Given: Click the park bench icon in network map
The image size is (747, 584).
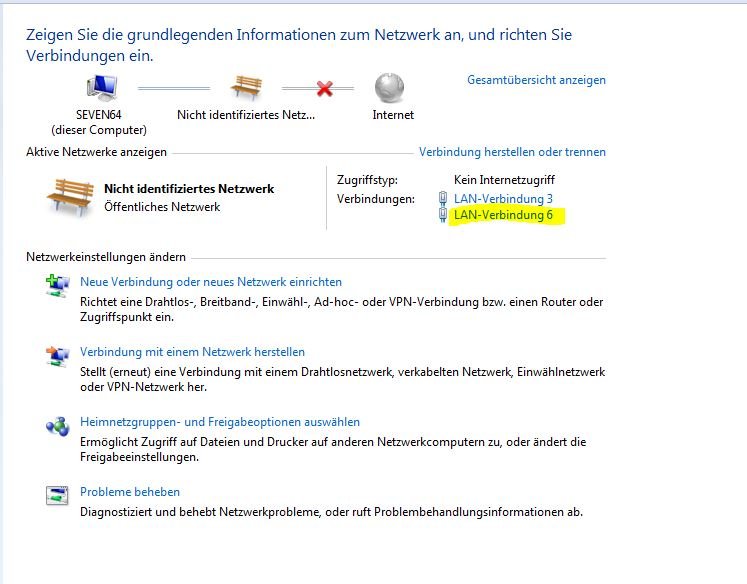Looking at the screenshot, I should [246, 87].
